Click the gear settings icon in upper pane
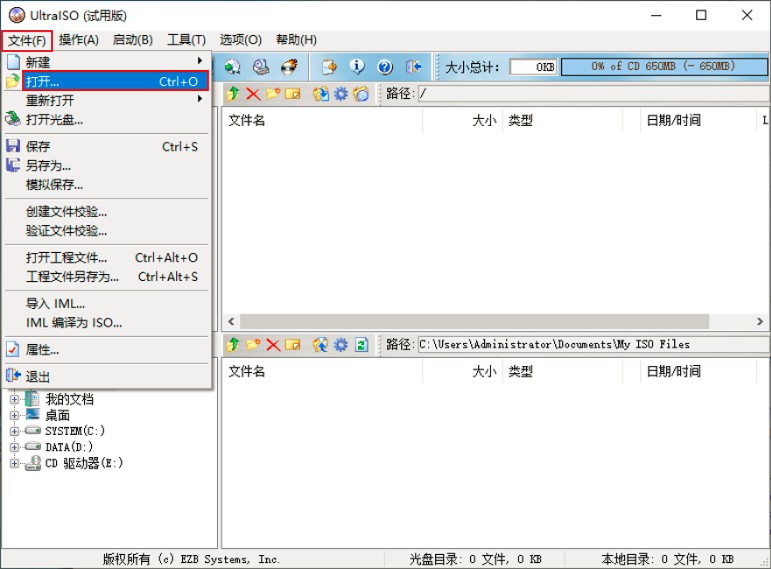 pos(341,93)
